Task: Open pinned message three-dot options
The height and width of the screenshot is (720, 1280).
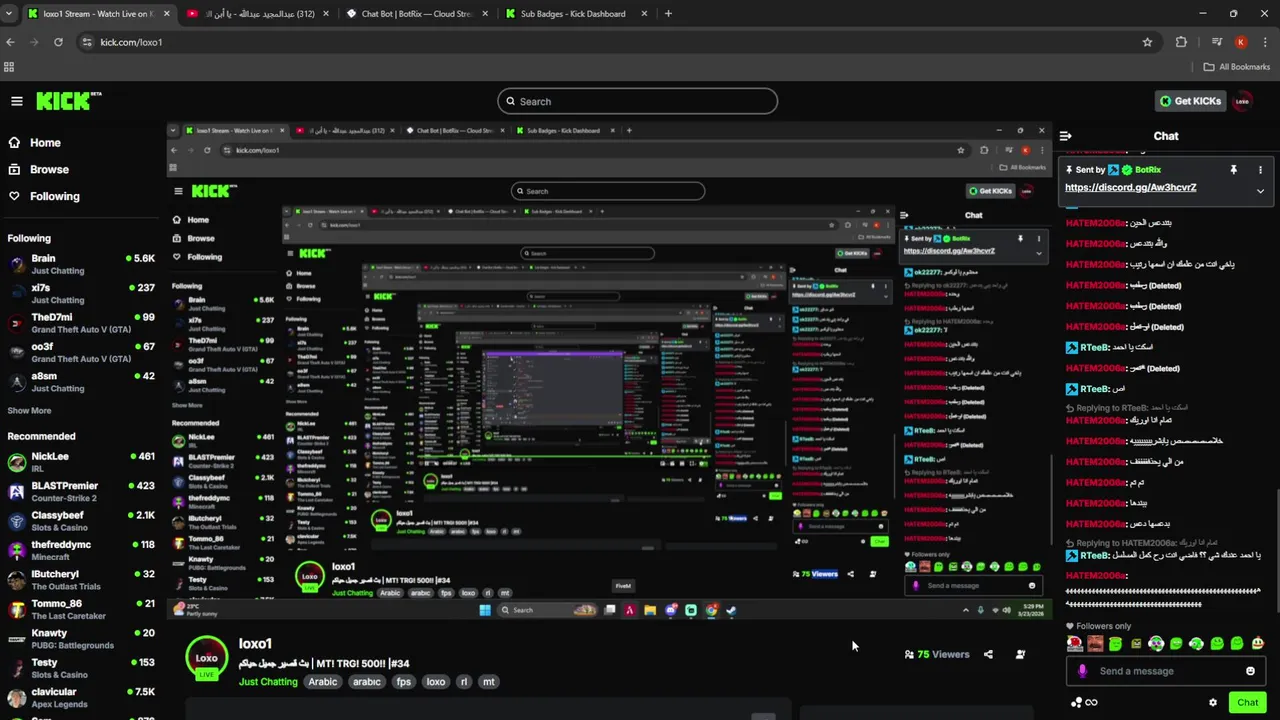Action: (x=1260, y=170)
